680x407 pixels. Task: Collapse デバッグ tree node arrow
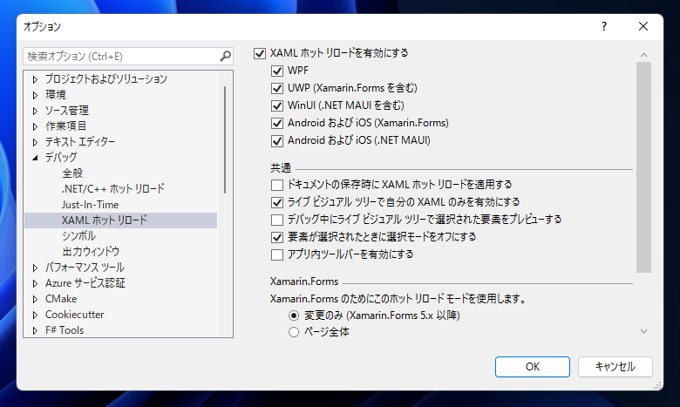35,158
